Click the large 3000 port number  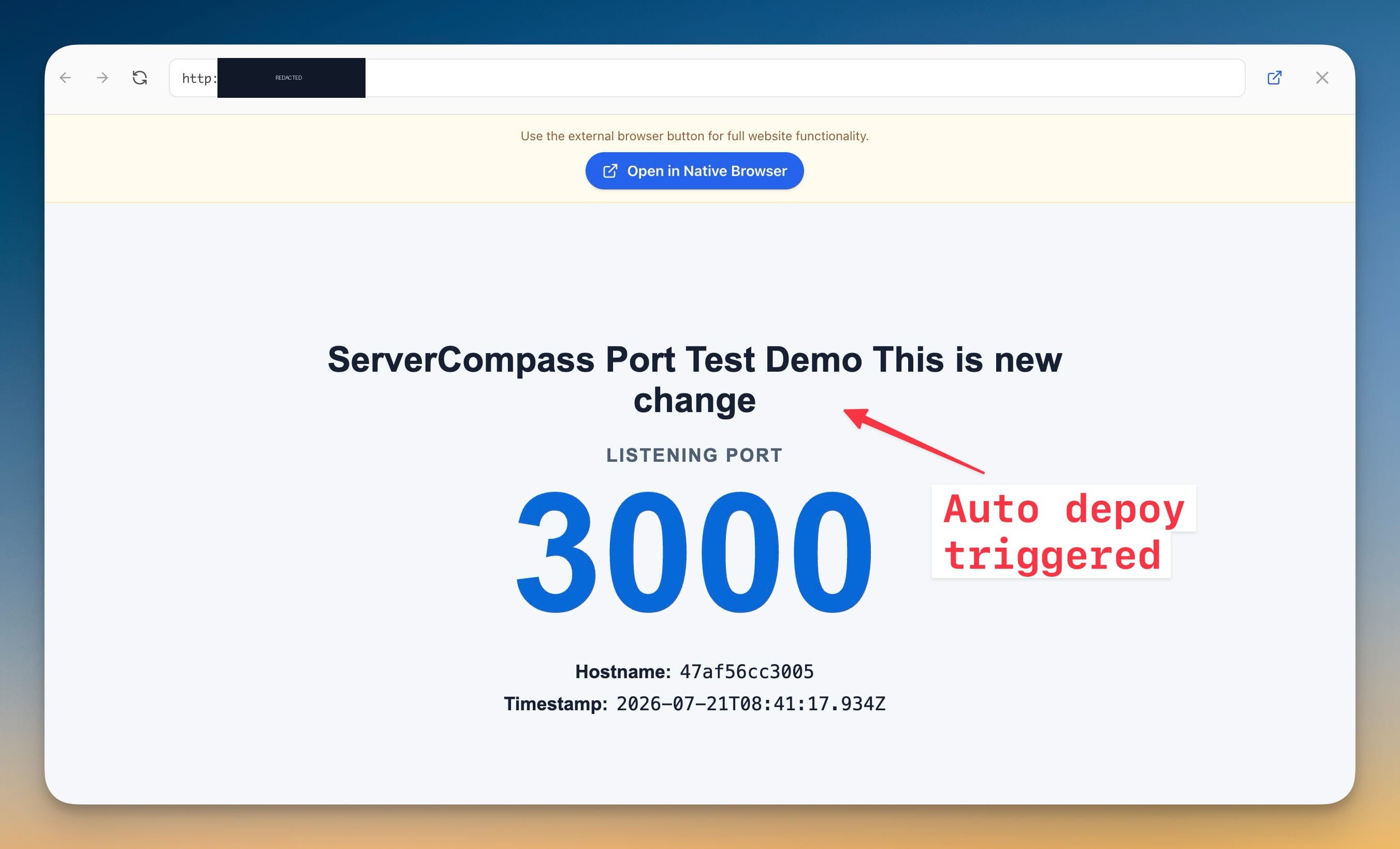694,552
